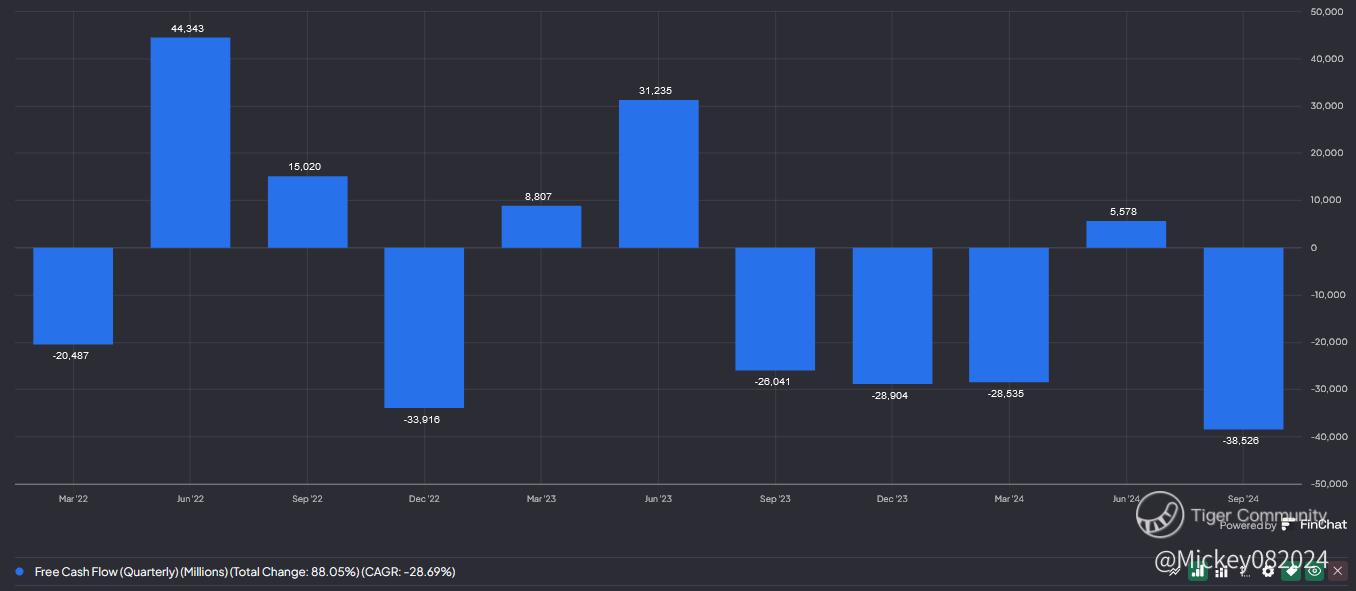Viewport: 1356px width, 591px height.
Task: Toggle the data labels tag icon
Action: click(x=1291, y=571)
